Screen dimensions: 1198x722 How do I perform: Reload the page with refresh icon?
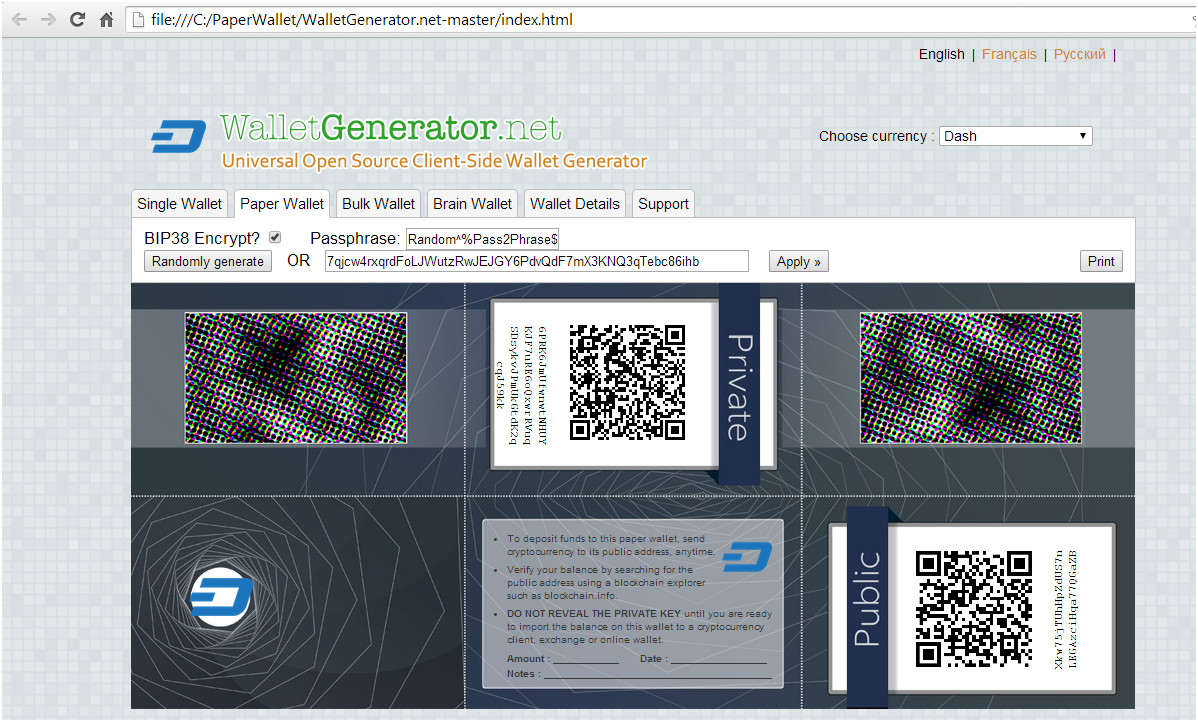[77, 19]
